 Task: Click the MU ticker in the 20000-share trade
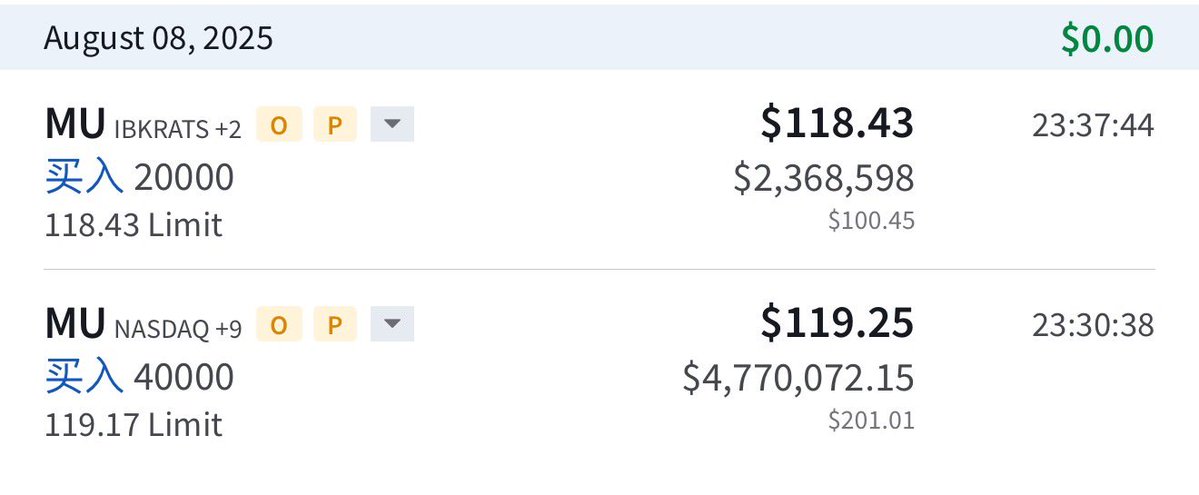75,125
